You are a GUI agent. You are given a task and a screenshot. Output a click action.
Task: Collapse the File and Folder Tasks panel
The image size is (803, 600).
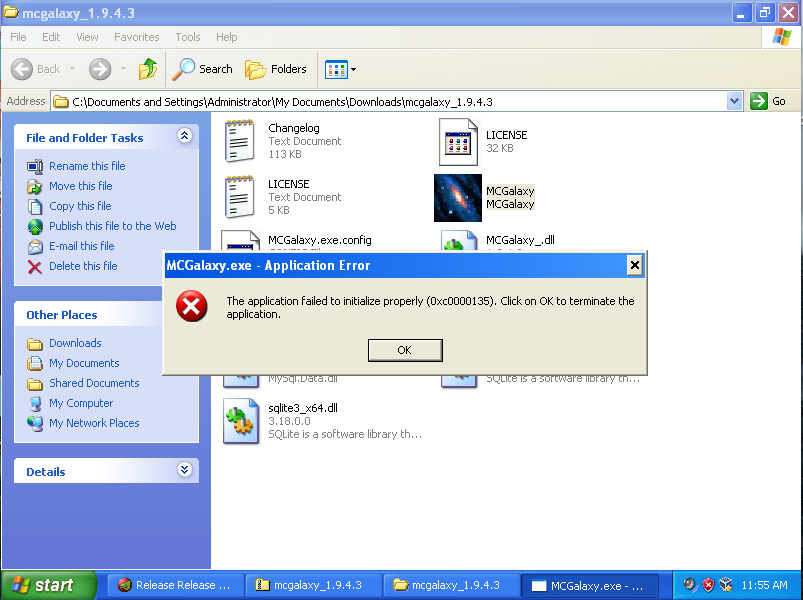(x=184, y=136)
